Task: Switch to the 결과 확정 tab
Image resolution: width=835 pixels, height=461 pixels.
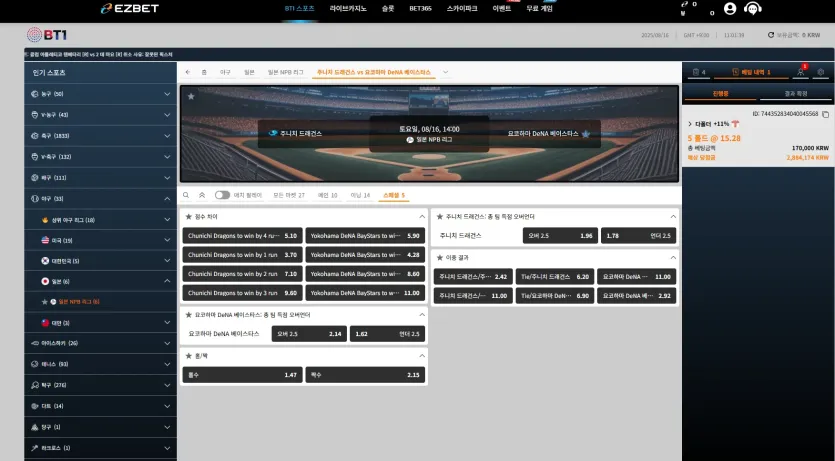Action: point(796,94)
